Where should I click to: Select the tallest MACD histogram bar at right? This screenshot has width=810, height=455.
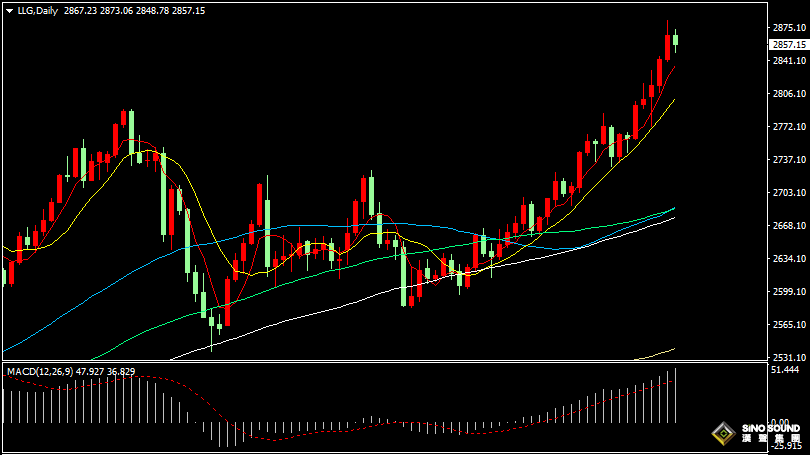(675, 396)
